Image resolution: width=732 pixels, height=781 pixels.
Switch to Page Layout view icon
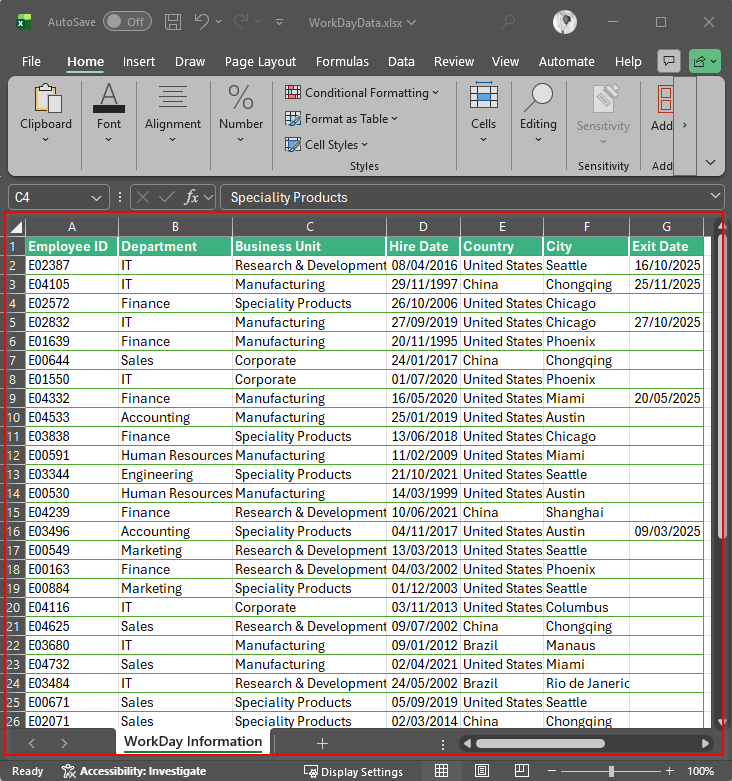click(482, 771)
